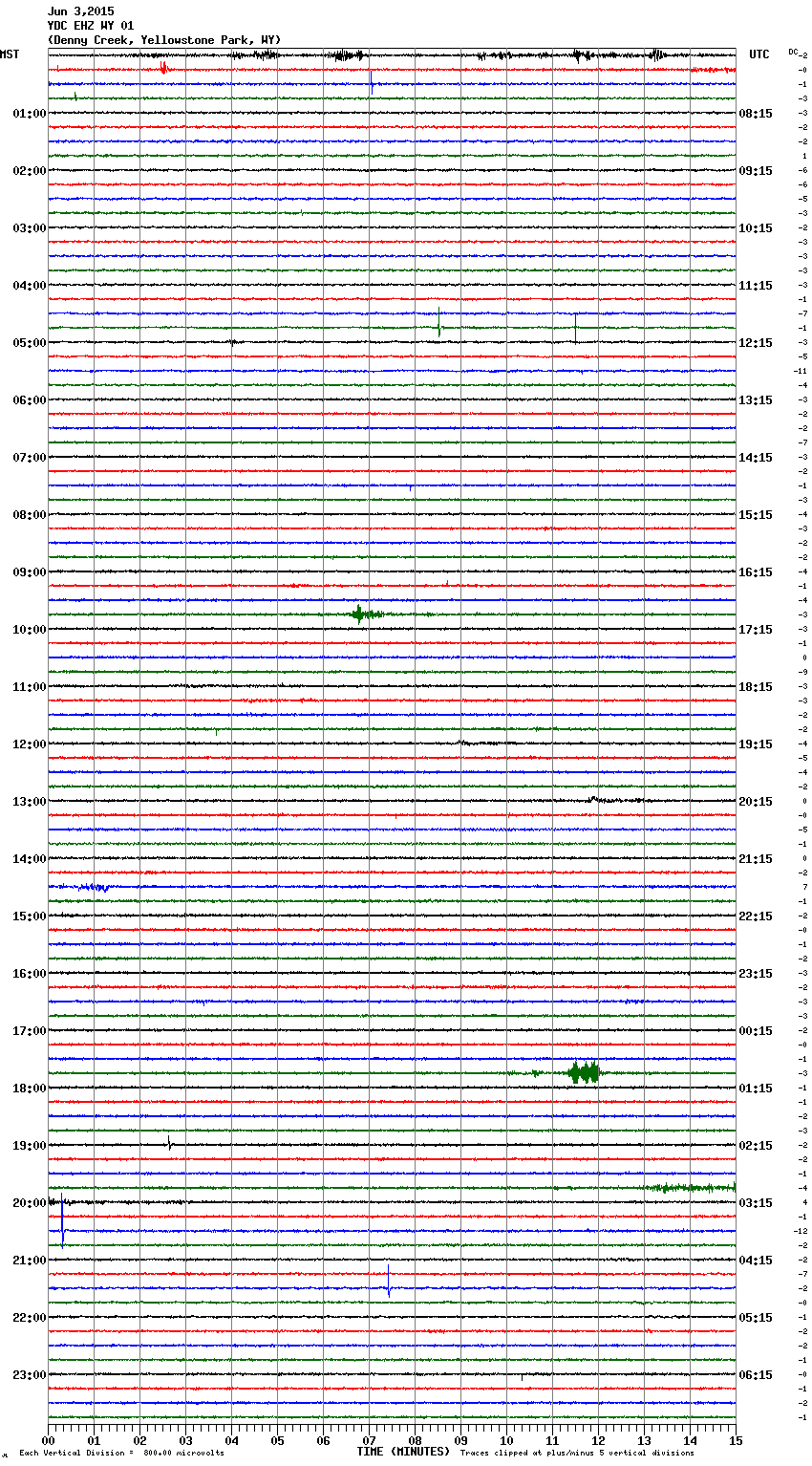Click the 17:15 UTC time label
The height and width of the screenshot is (1466, 812).
click(x=756, y=630)
